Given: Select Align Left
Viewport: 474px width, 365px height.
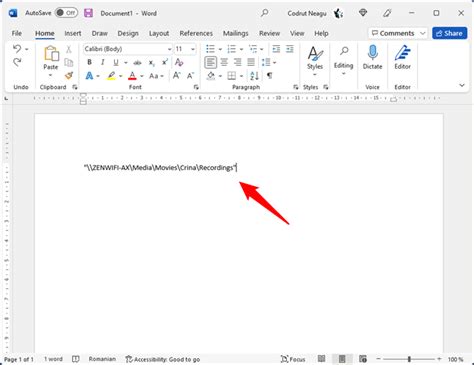Looking at the screenshot, I should tap(211, 62).
